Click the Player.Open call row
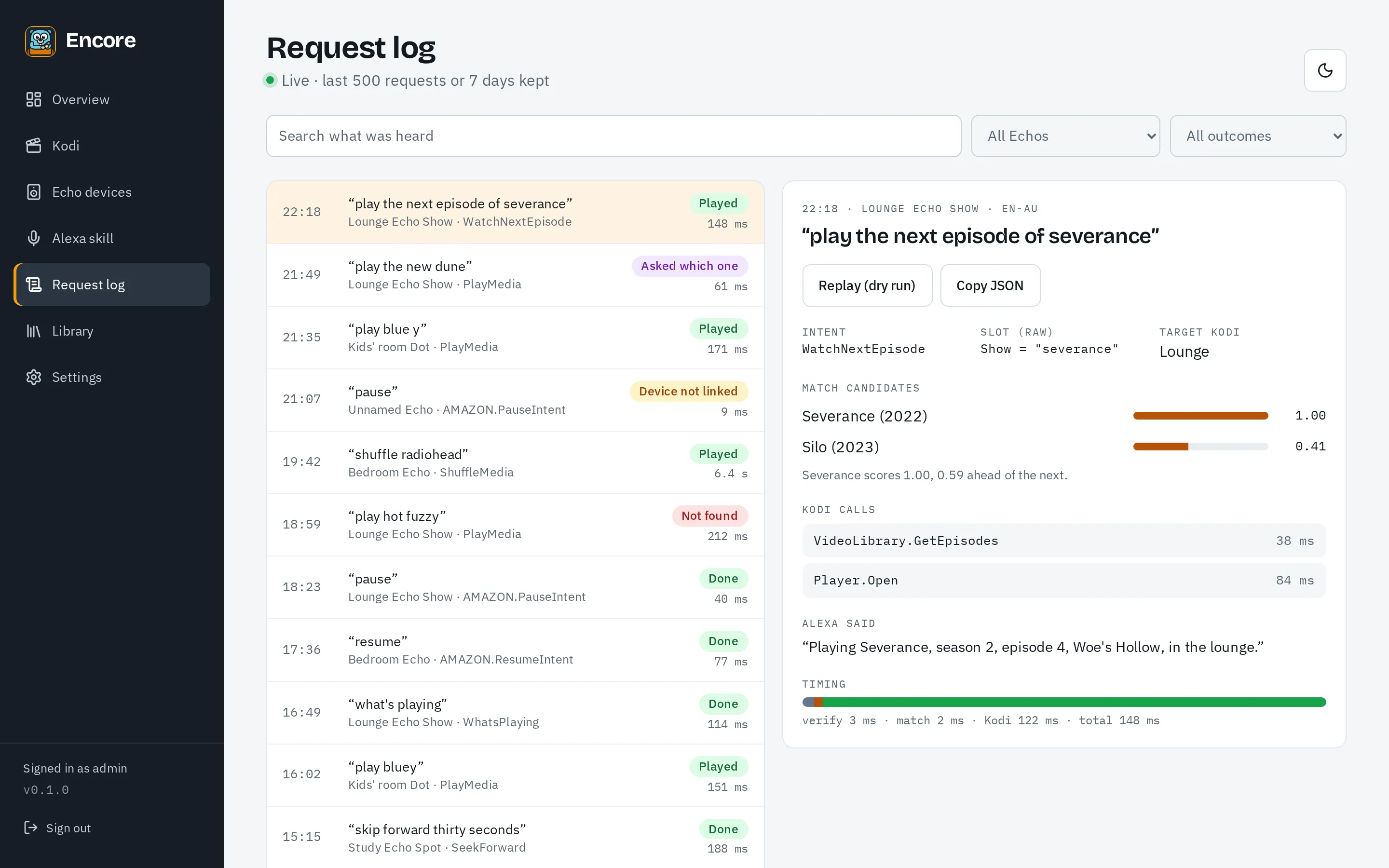Screen dimensions: 1389x868 [x=1063, y=581]
